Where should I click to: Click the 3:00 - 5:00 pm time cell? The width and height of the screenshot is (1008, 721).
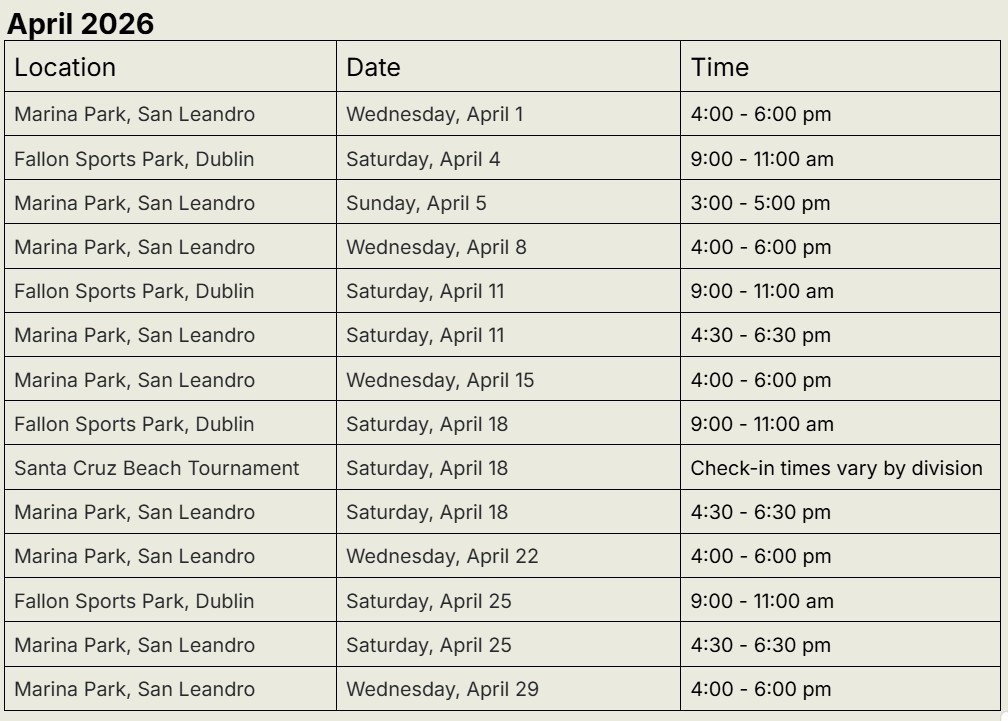pyautogui.click(x=760, y=203)
